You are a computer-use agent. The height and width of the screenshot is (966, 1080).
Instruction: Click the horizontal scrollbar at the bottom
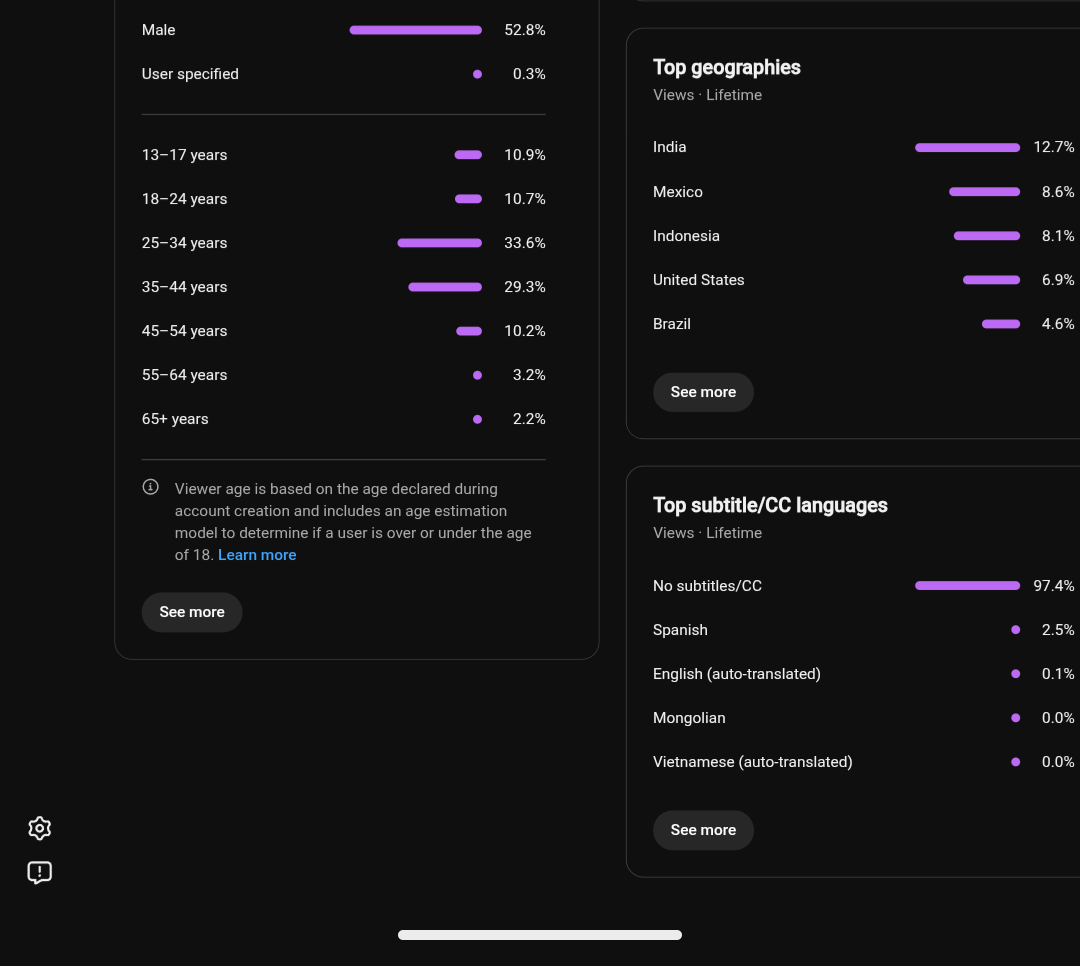tap(540, 935)
